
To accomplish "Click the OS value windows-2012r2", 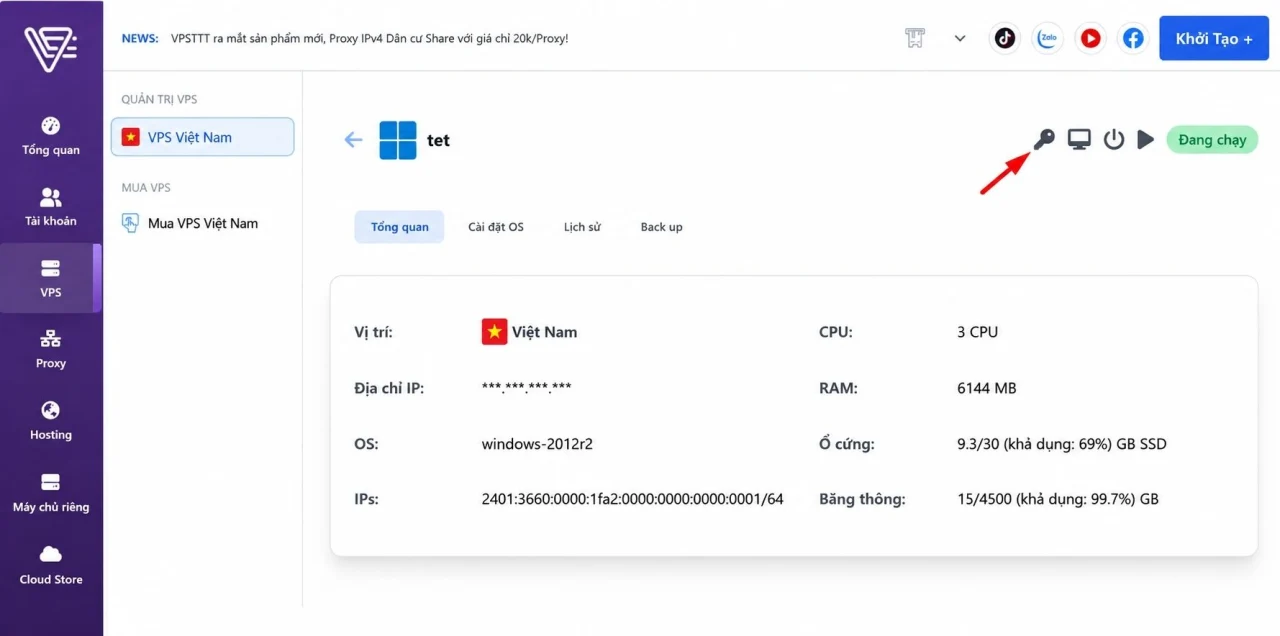I will [537, 443].
